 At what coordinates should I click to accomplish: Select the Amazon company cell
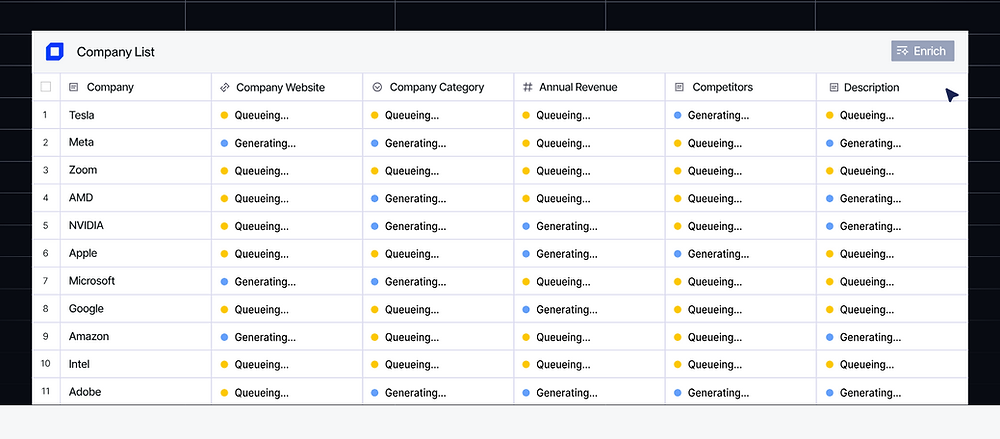[136, 336]
